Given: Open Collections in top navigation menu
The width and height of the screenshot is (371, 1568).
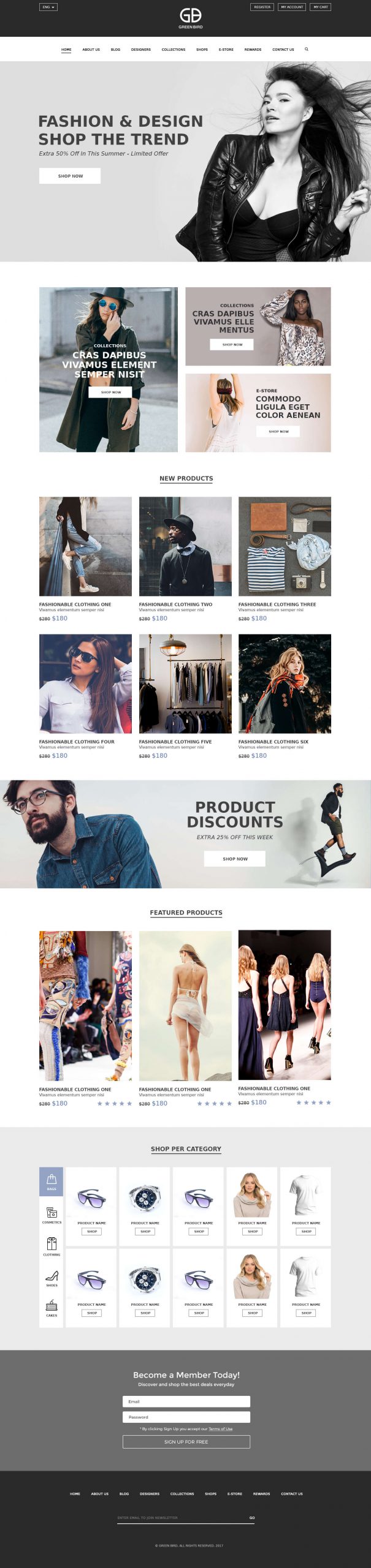Looking at the screenshot, I should pos(174,50).
